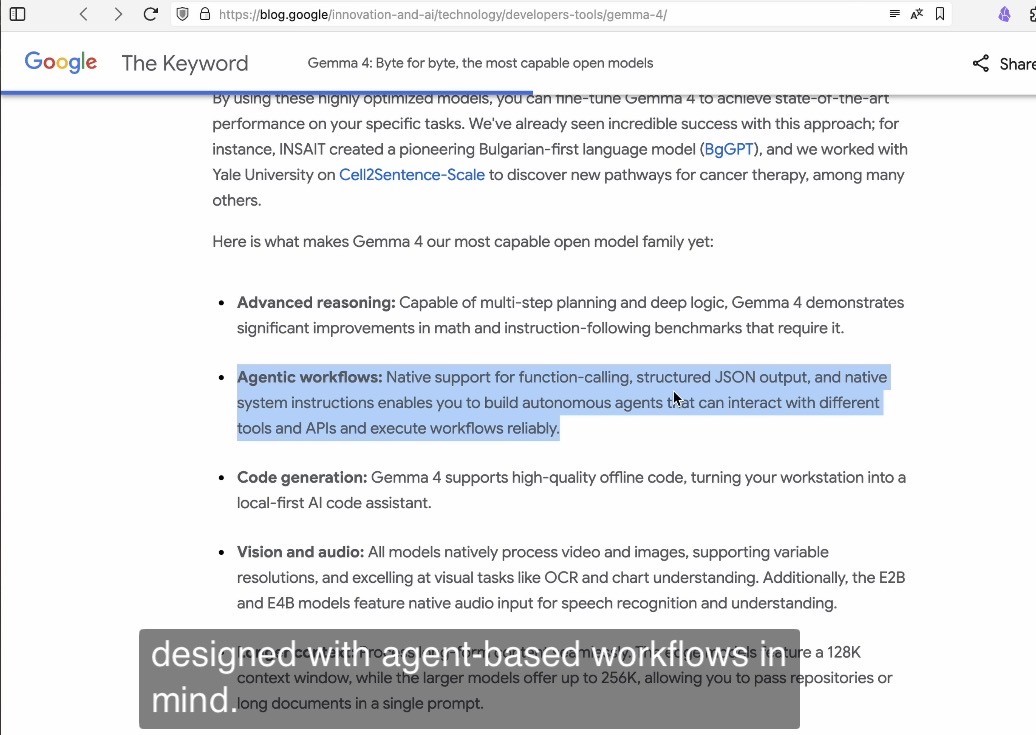
Task: Click the translate page icon
Action: 917,14
